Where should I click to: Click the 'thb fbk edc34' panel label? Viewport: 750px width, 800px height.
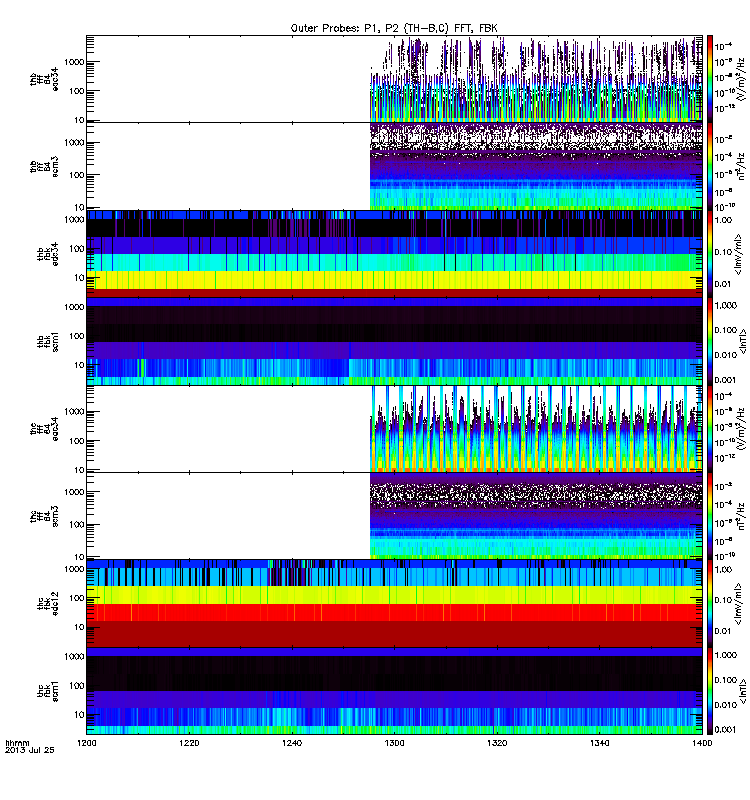[48, 254]
